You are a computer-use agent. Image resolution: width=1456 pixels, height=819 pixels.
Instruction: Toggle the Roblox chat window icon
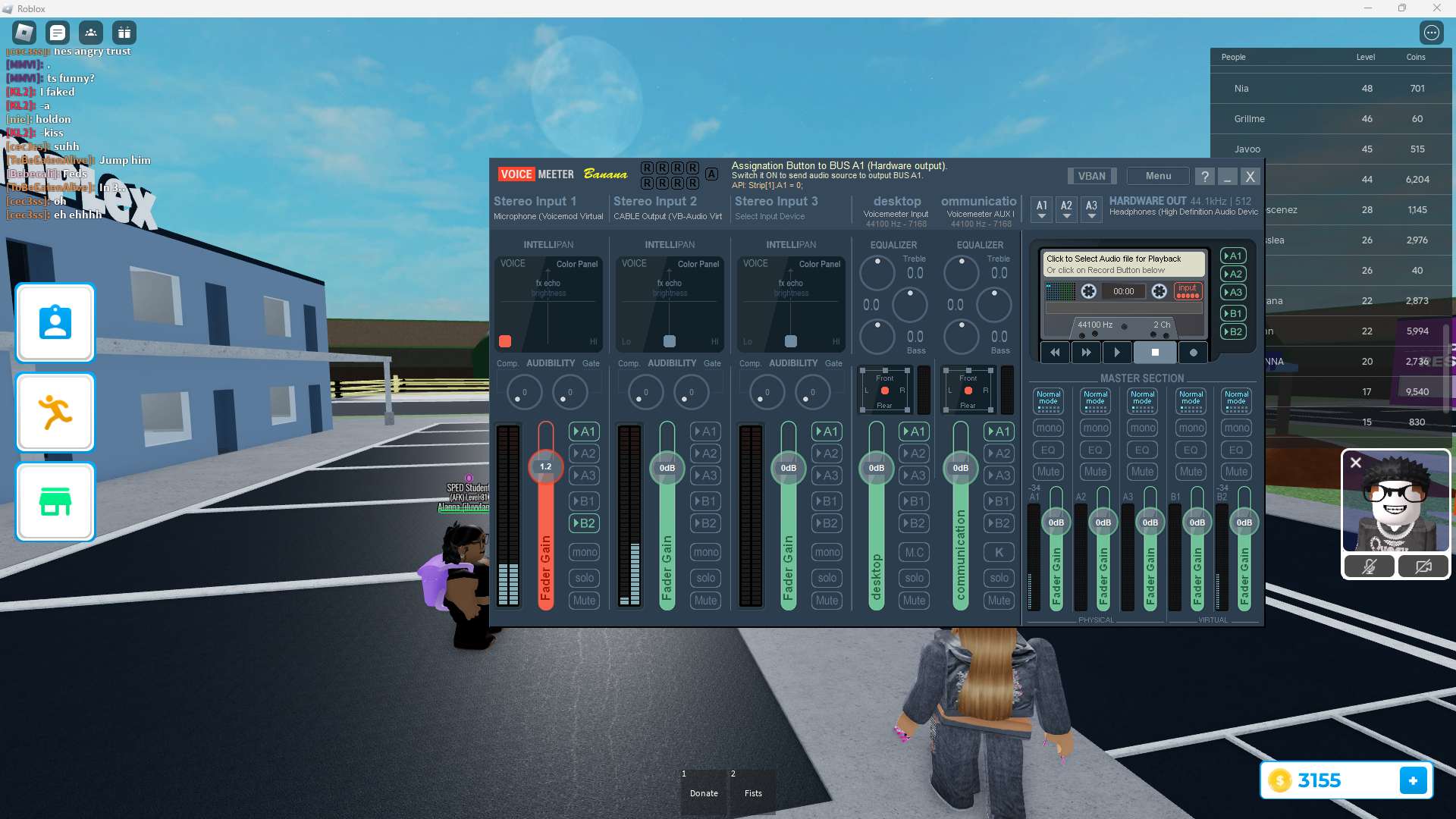click(x=58, y=33)
